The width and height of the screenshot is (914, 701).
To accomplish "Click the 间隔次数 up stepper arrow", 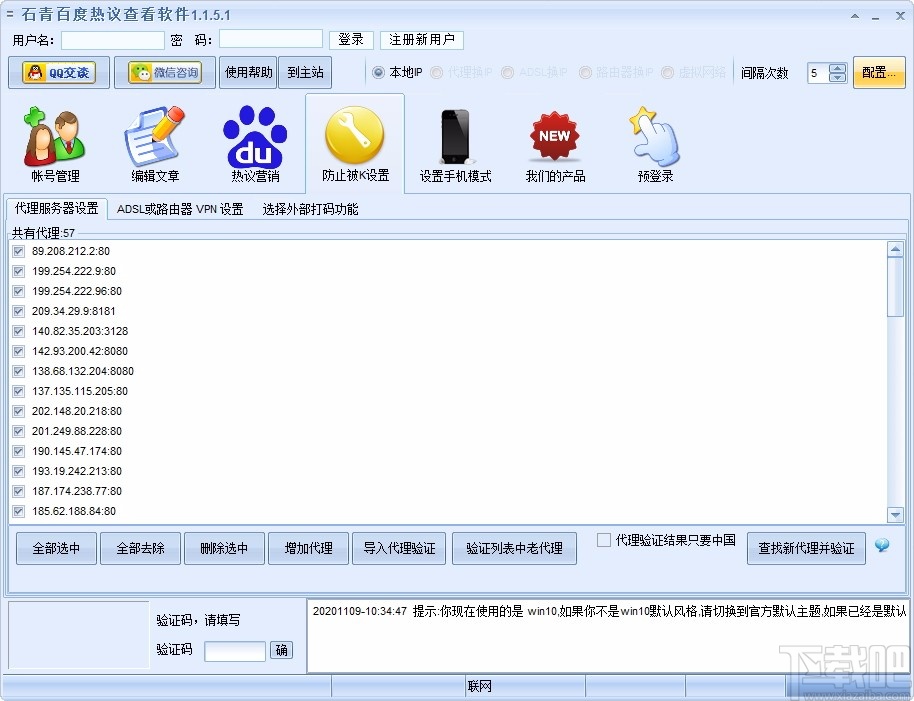I will click(838, 67).
